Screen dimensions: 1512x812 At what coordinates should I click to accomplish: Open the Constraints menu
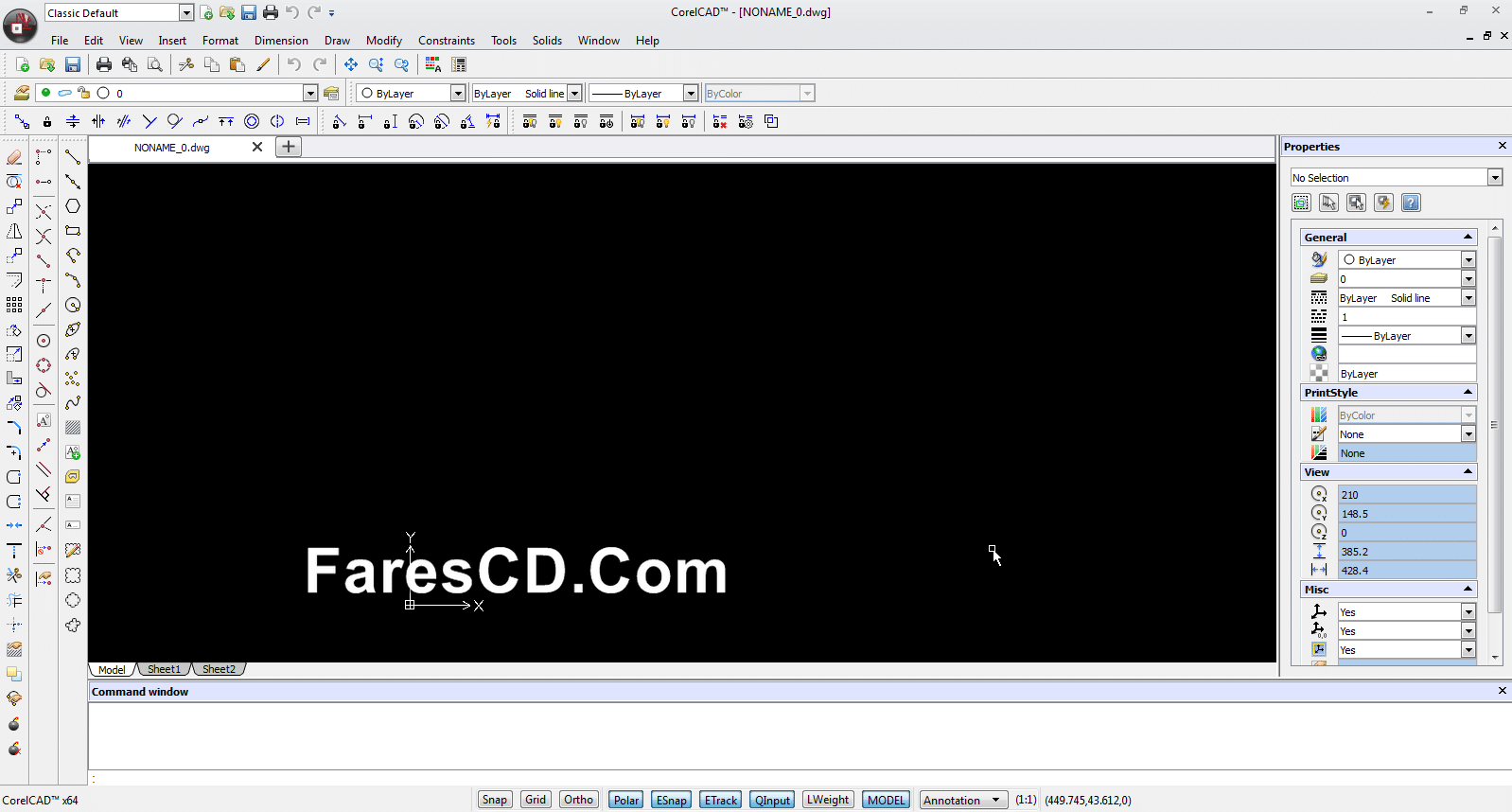tap(447, 41)
